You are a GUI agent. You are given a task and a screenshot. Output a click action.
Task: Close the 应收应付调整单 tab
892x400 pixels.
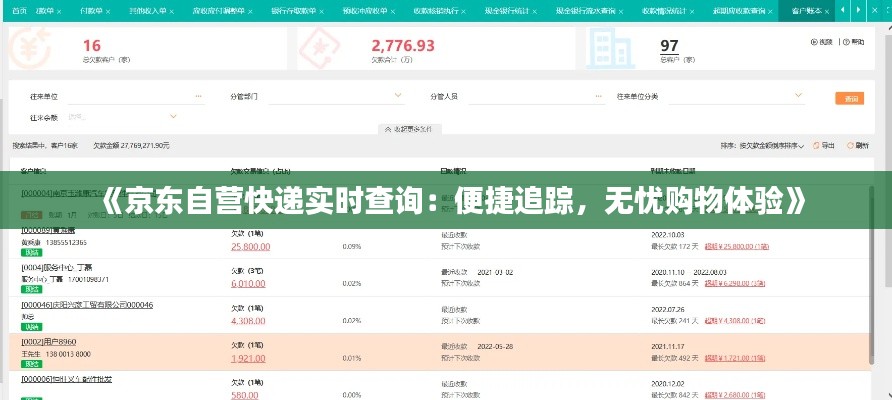click(251, 11)
